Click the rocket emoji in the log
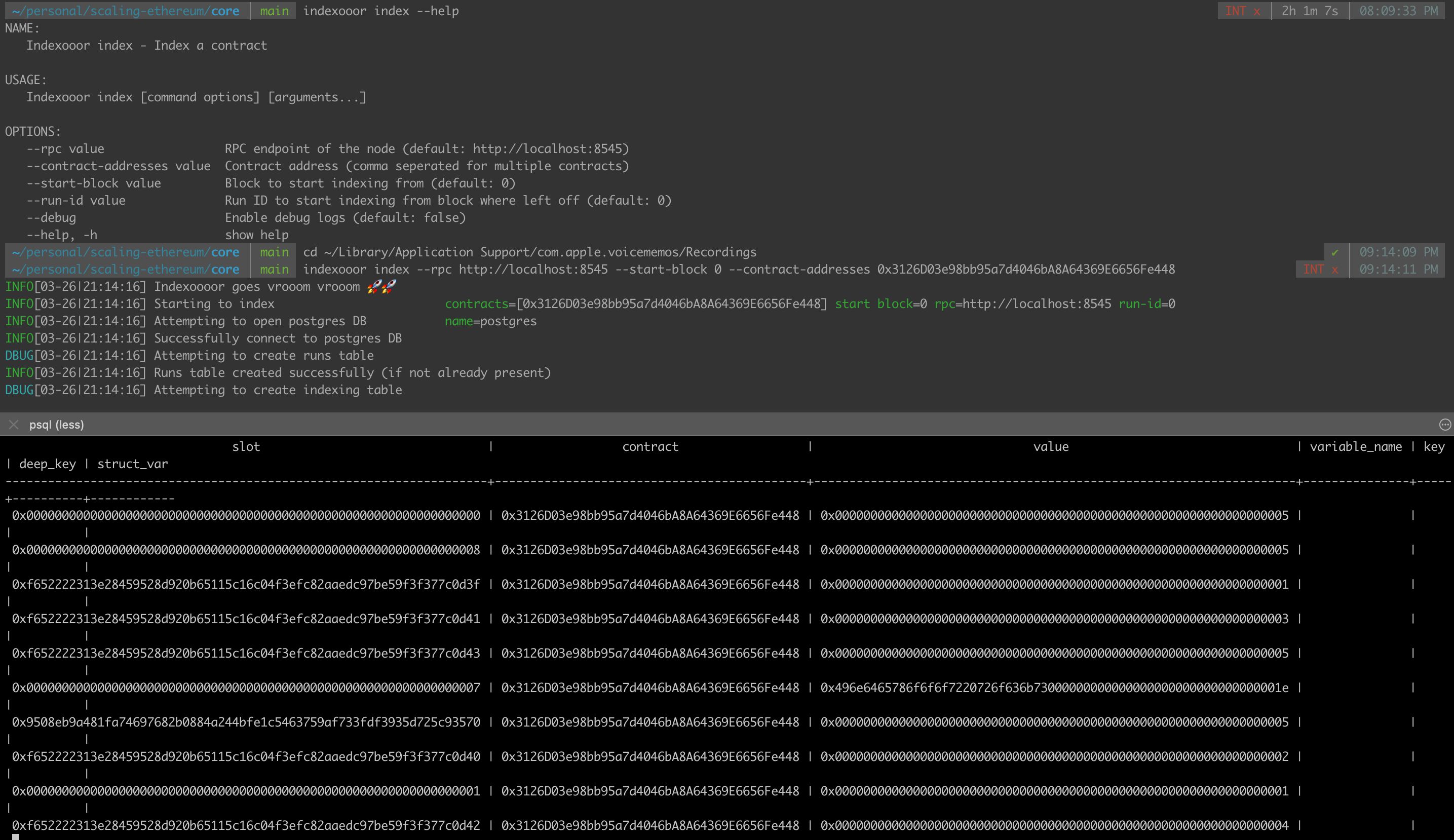This screenshot has height=840, width=1454. 381,287
